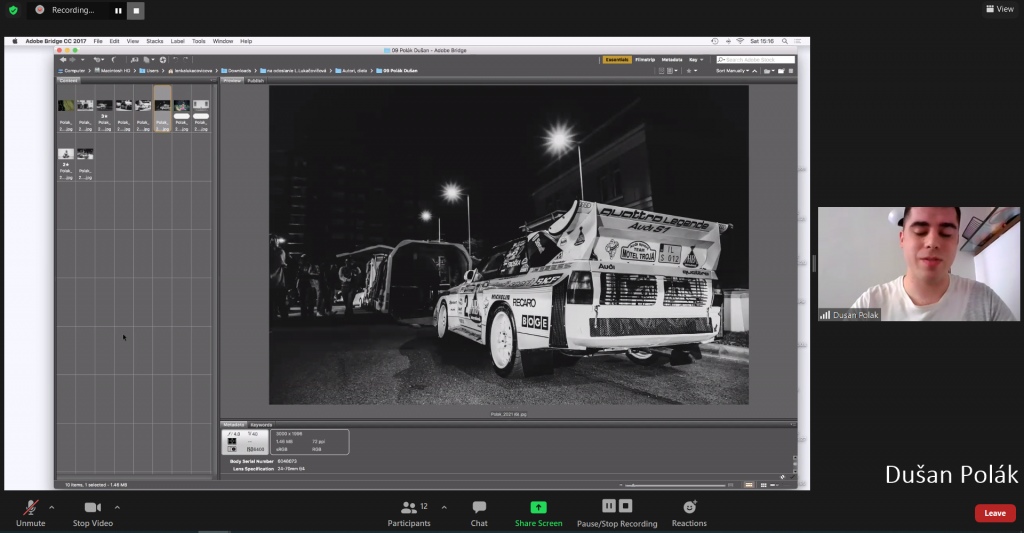Image resolution: width=1024 pixels, height=533 pixels.
Task: Click the macOS Spotlight search icon
Action: click(784, 41)
